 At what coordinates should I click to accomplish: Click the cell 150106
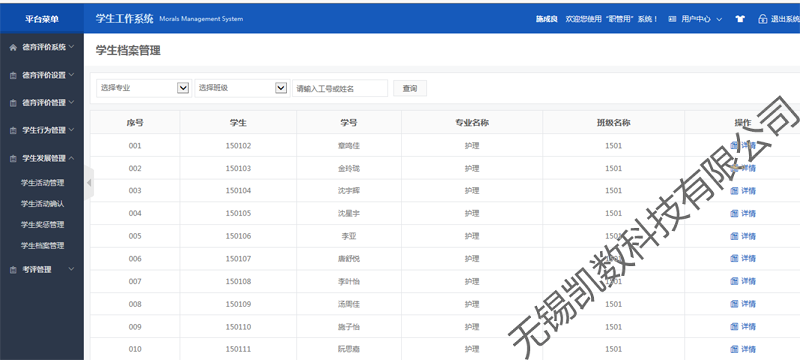pyautogui.click(x=238, y=236)
